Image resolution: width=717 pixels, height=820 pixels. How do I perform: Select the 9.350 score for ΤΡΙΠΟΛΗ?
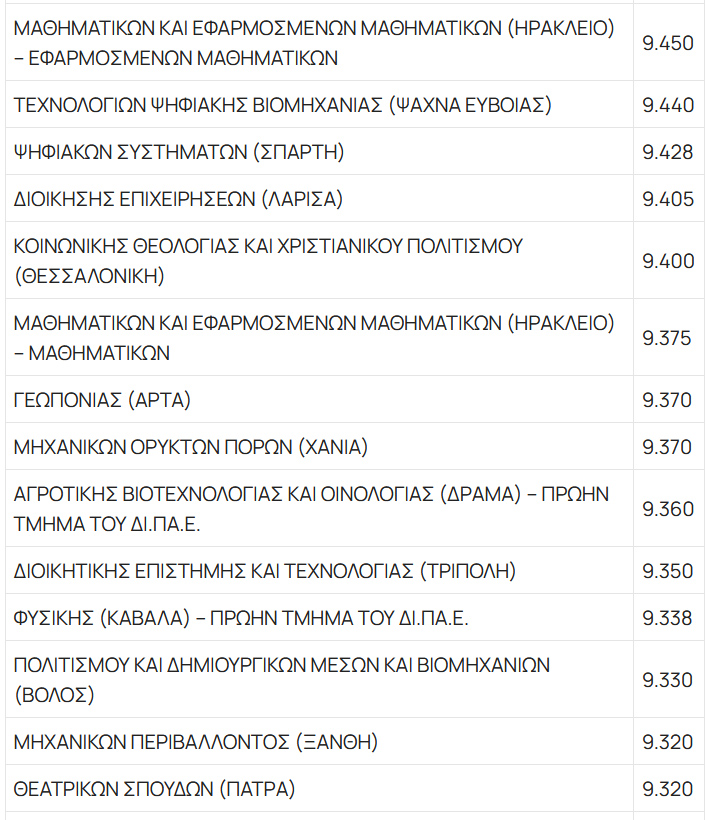[668, 572]
